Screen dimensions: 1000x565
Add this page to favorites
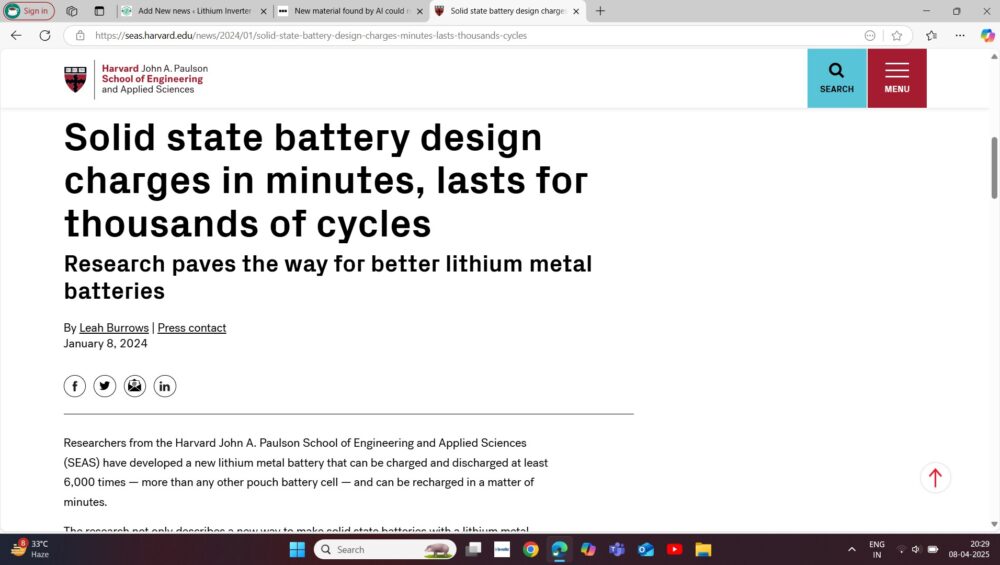click(x=897, y=36)
